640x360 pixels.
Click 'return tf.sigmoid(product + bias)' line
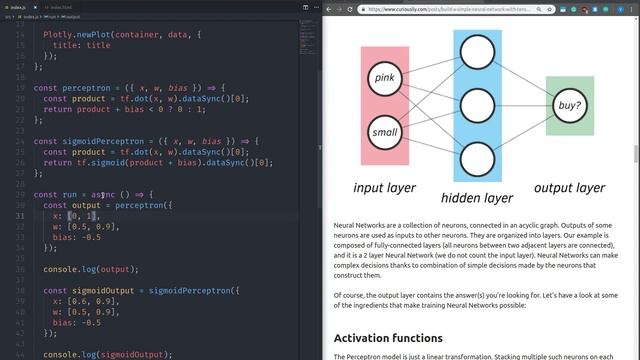pyautogui.click(x=158, y=162)
